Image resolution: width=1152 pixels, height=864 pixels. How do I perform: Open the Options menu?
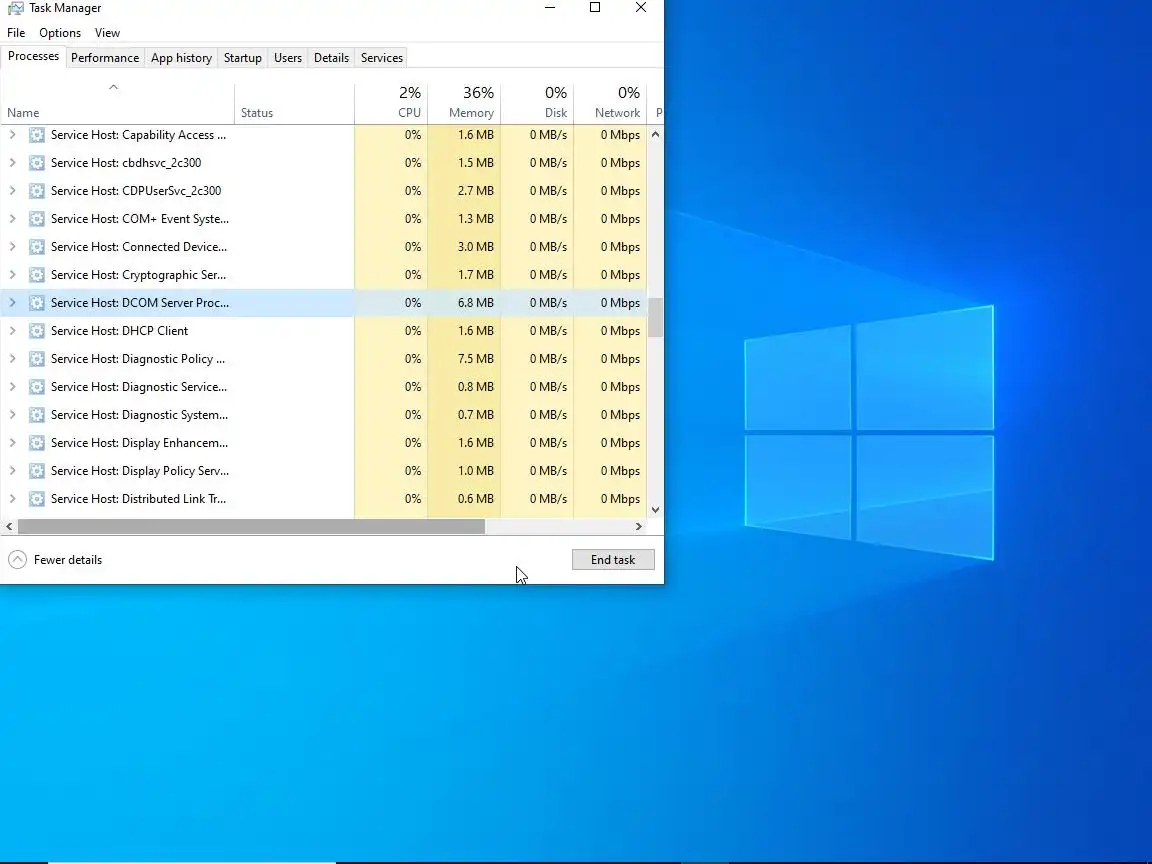click(60, 33)
